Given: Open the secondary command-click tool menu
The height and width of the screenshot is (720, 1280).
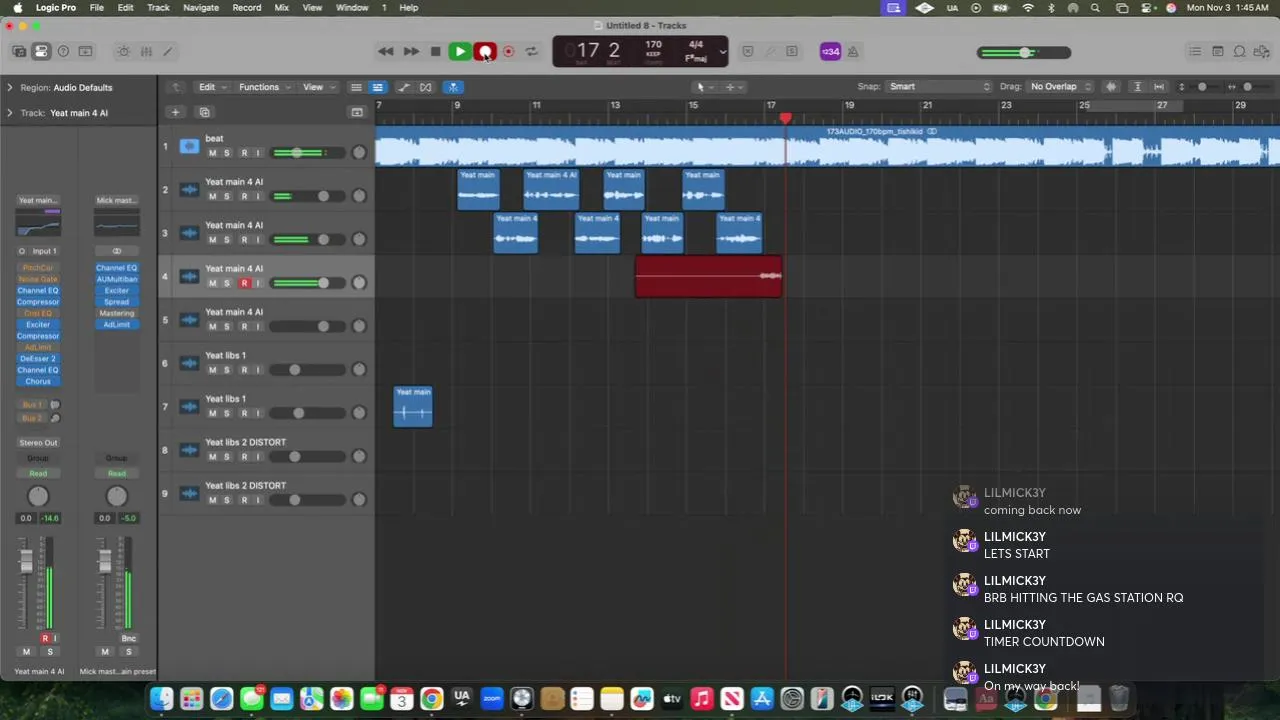Looking at the screenshot, I should (x=733, y=87).
